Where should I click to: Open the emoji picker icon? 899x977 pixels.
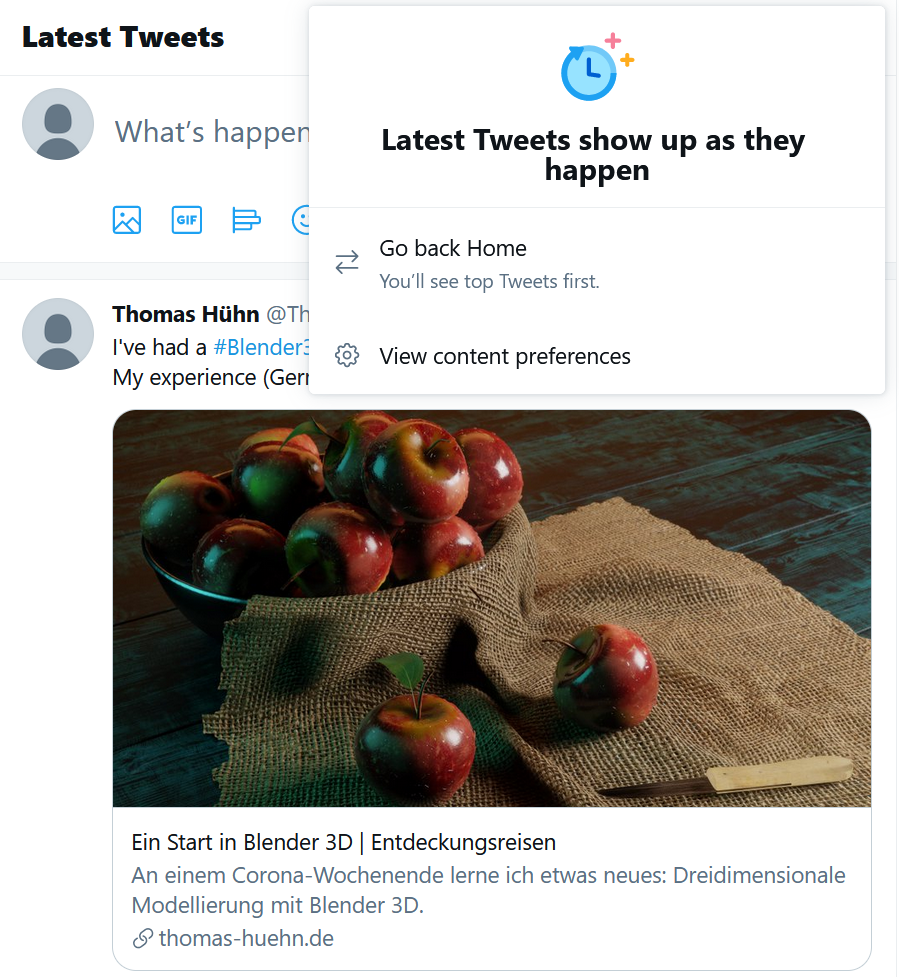pos(302,220)
